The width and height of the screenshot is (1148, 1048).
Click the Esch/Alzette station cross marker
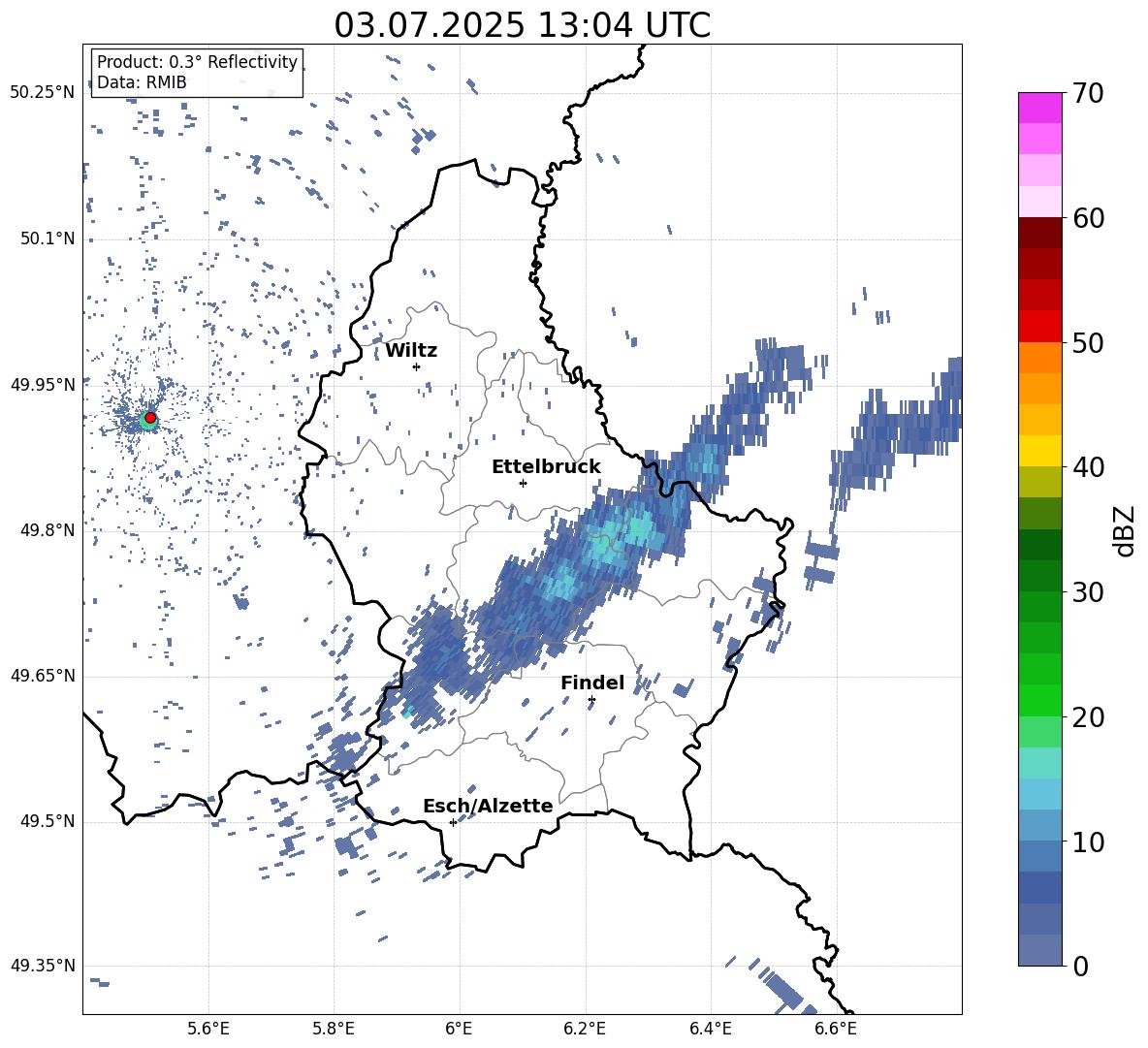(453, 822)
